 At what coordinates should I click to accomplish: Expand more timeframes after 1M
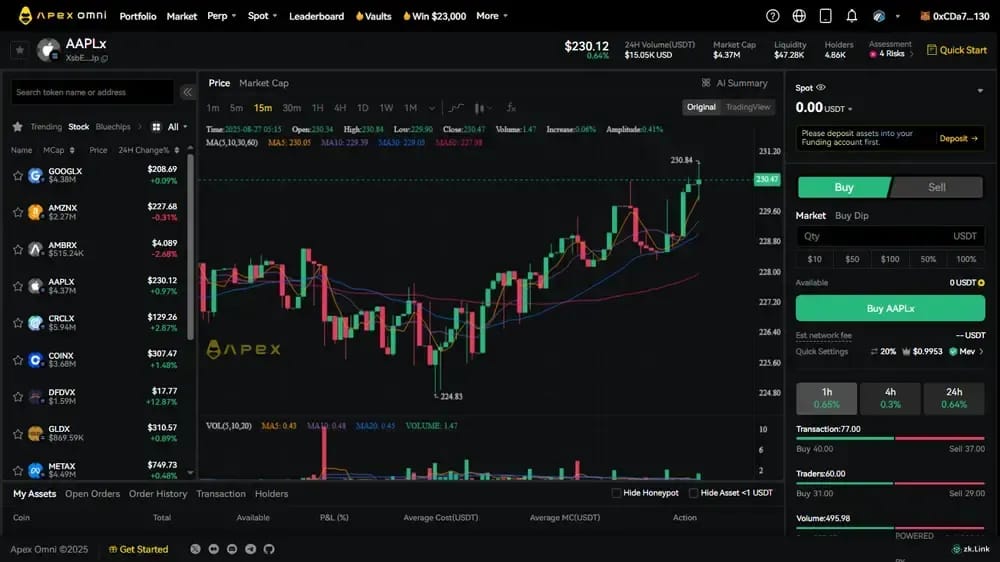point(432,108)
